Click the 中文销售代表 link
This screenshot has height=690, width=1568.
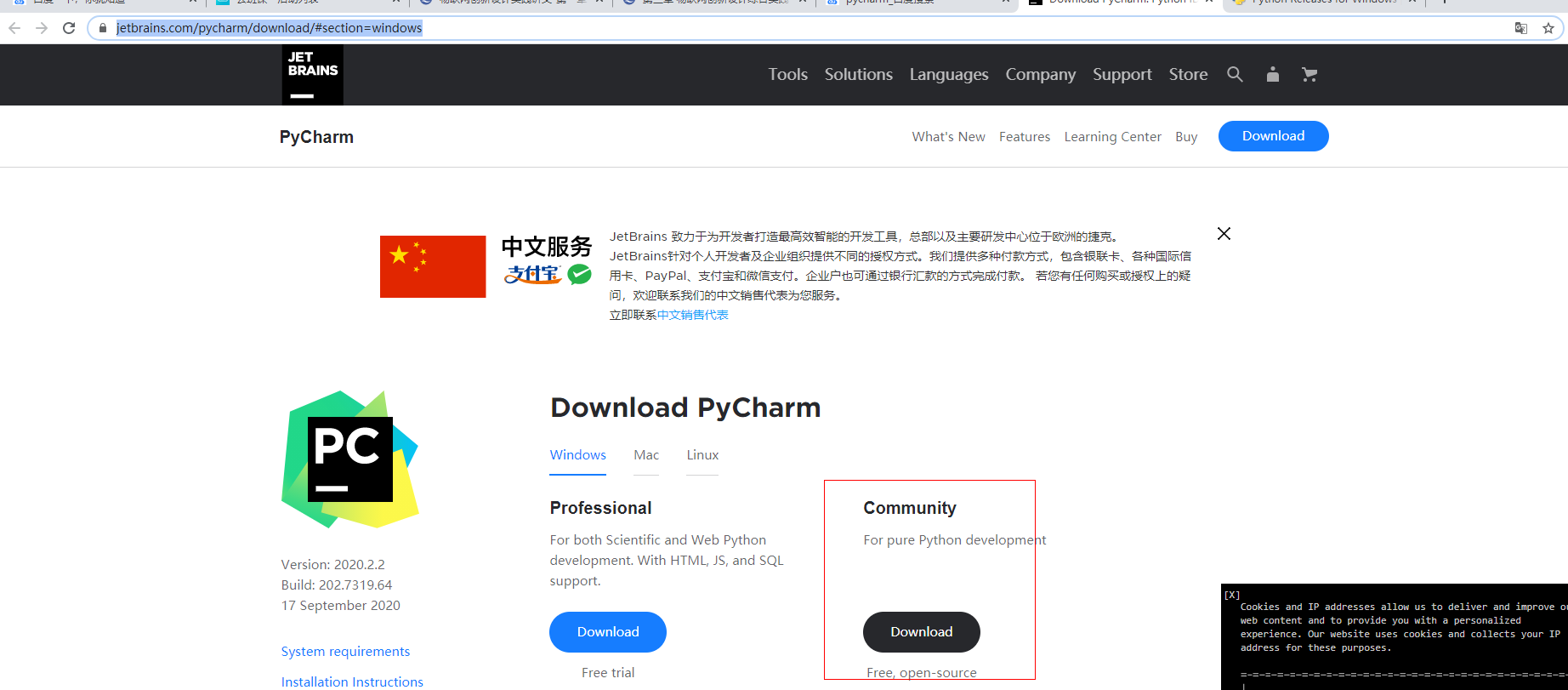click(x=692, y=315)
